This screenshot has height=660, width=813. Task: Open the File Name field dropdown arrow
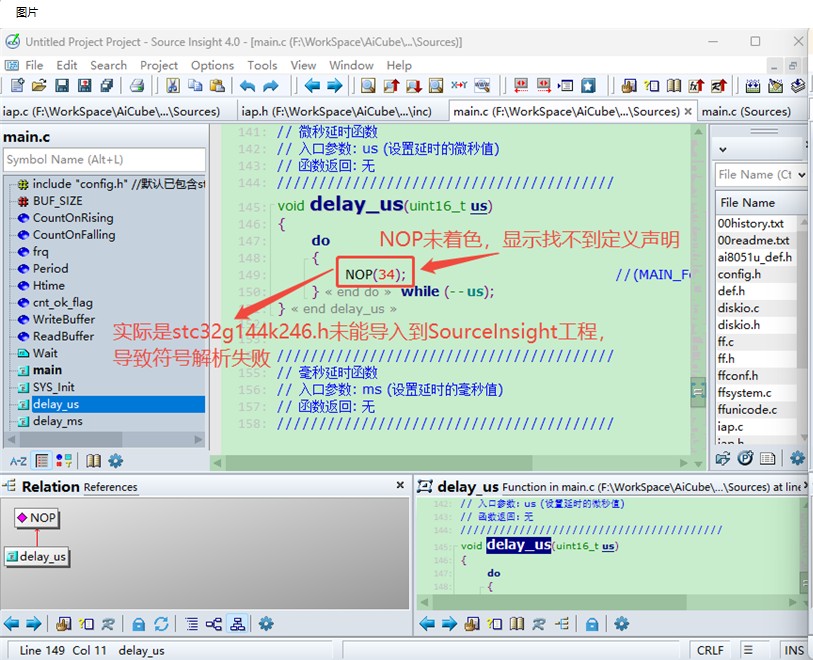(802, 175)
